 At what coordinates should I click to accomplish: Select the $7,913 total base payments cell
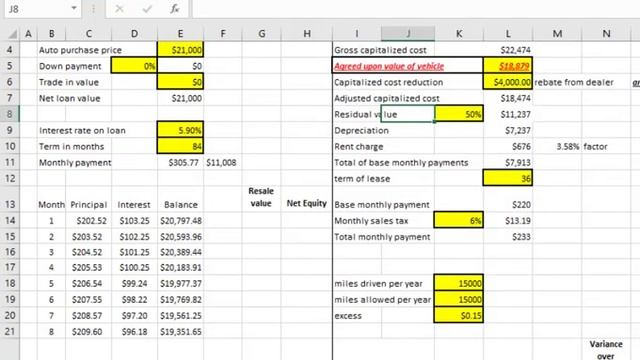tap(508, 162)
